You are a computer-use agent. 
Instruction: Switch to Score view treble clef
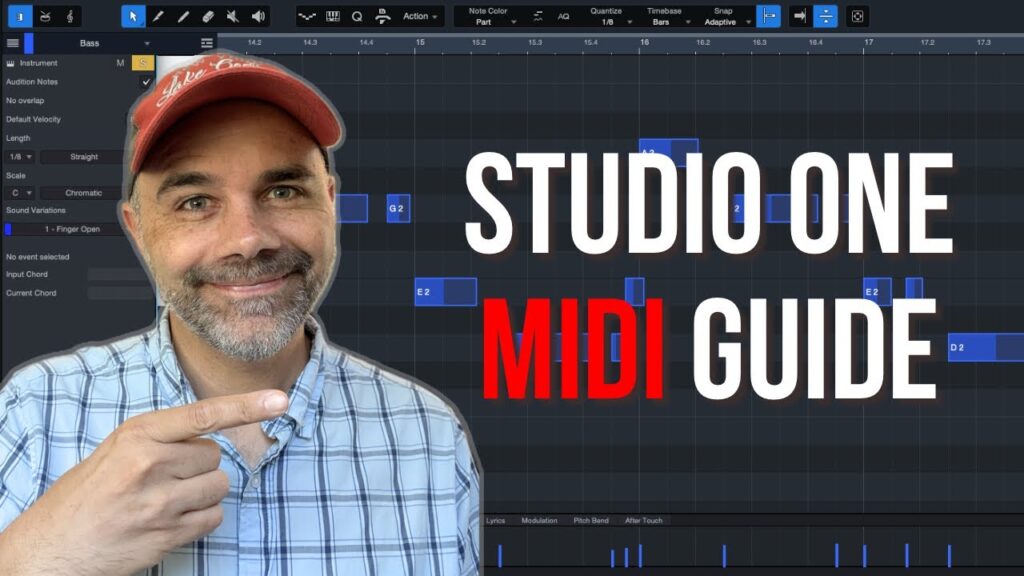(x=69, y=16)
